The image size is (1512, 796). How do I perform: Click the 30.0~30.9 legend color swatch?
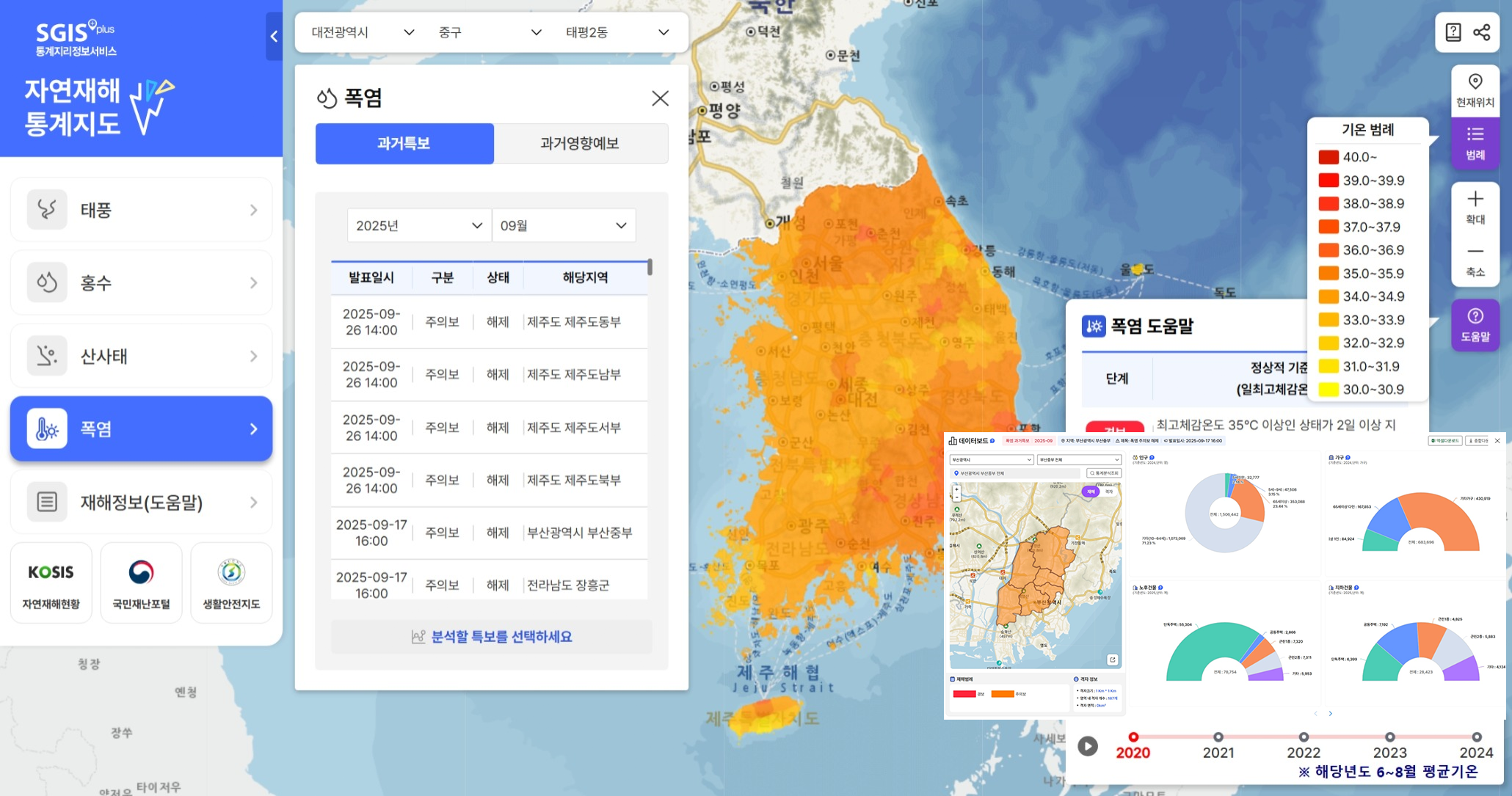click(1329, 390)
